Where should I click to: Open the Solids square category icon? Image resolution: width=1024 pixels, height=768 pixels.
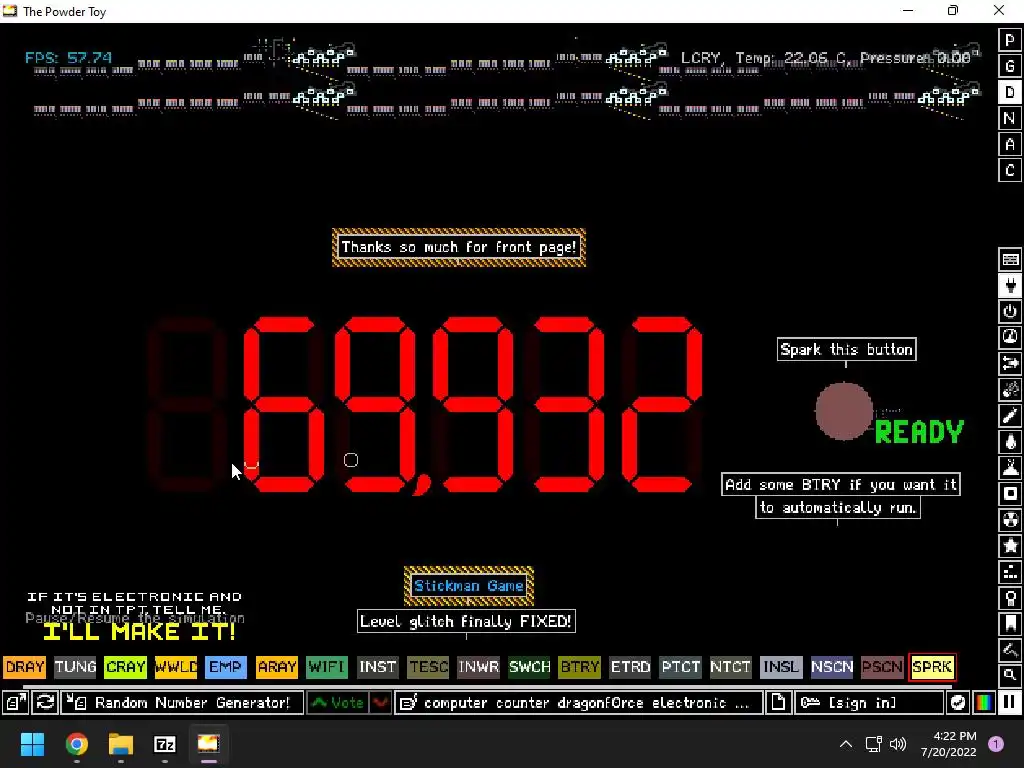[1010, 494]
